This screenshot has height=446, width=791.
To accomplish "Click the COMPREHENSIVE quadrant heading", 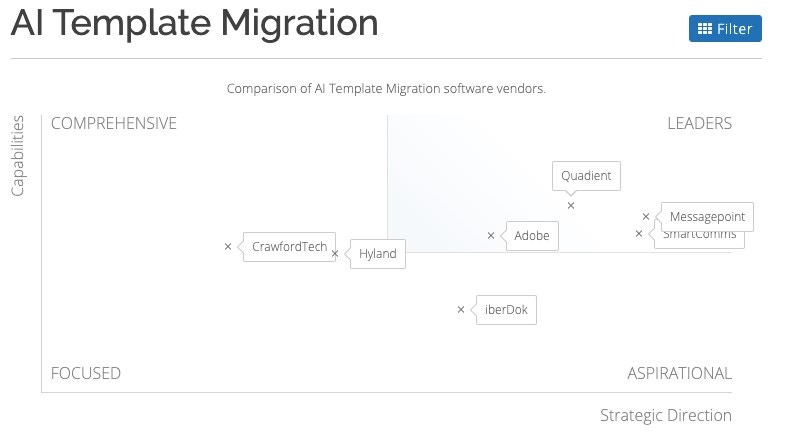I will click(114, 124).
